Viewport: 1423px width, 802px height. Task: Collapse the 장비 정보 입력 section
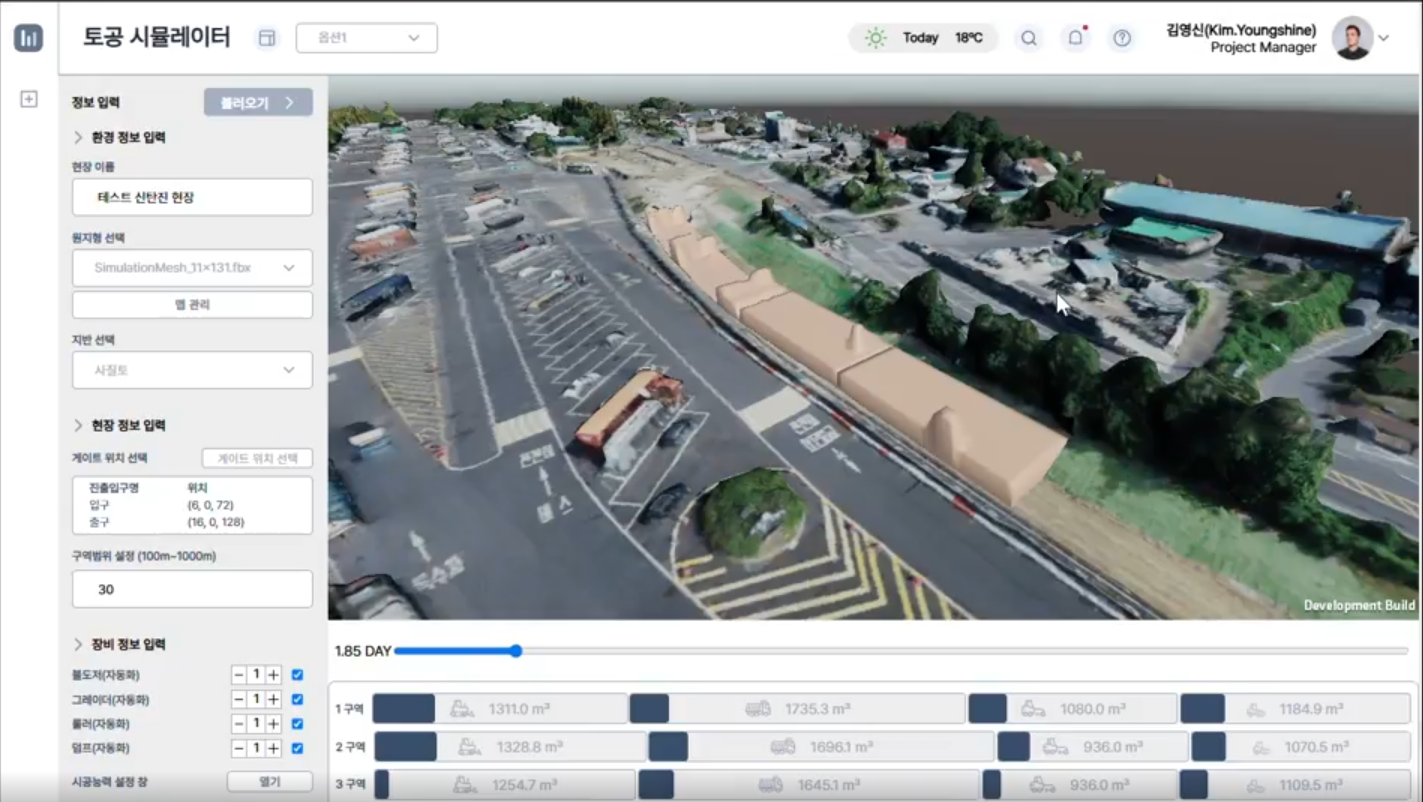click(79, 645)
